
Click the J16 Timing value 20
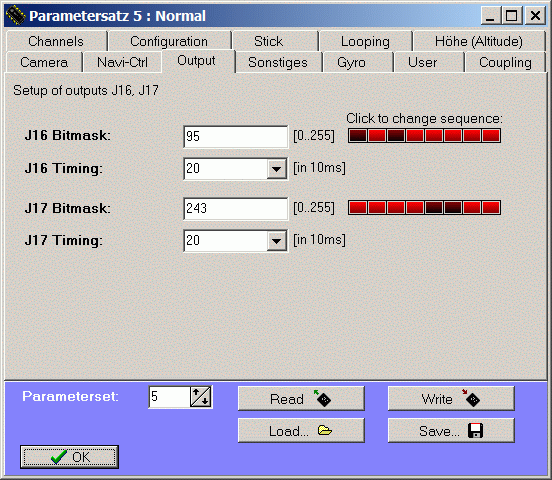pos(193,169)
